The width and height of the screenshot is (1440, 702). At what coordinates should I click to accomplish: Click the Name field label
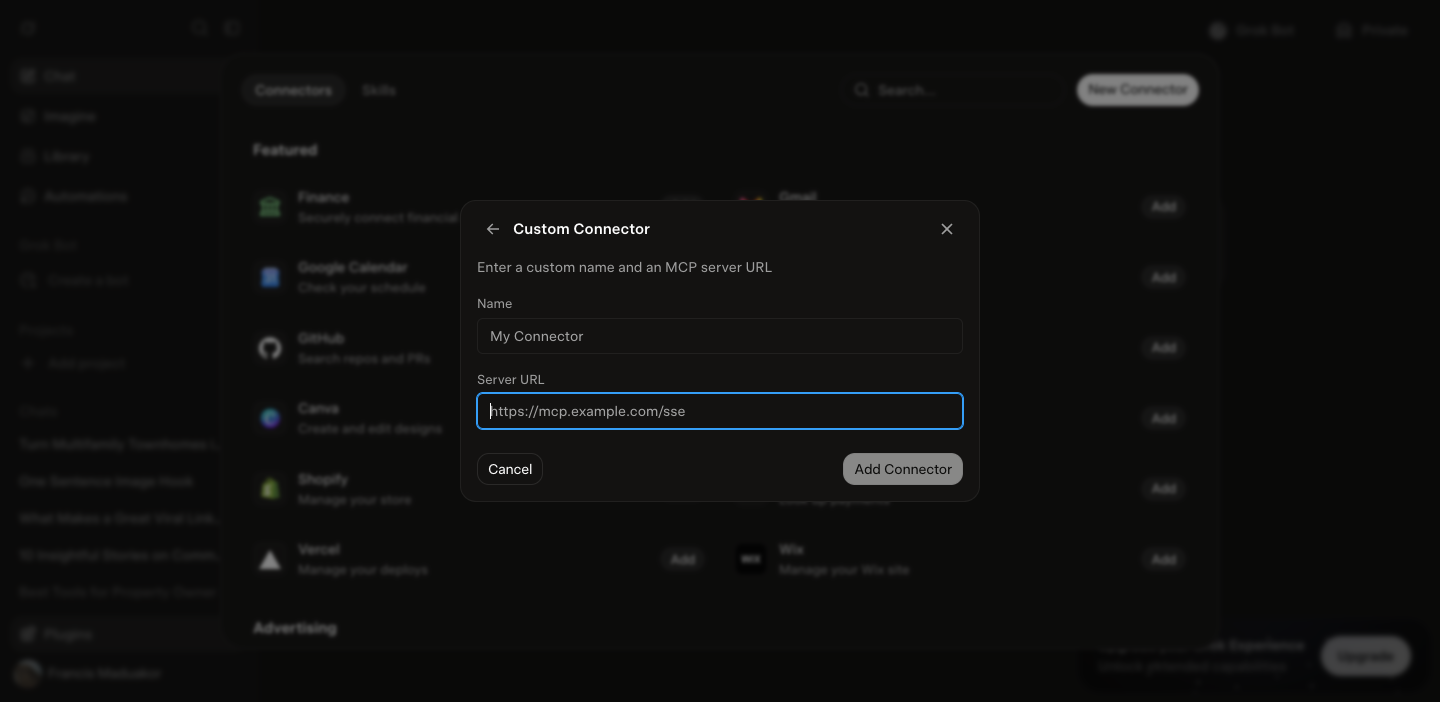(494, 303)
